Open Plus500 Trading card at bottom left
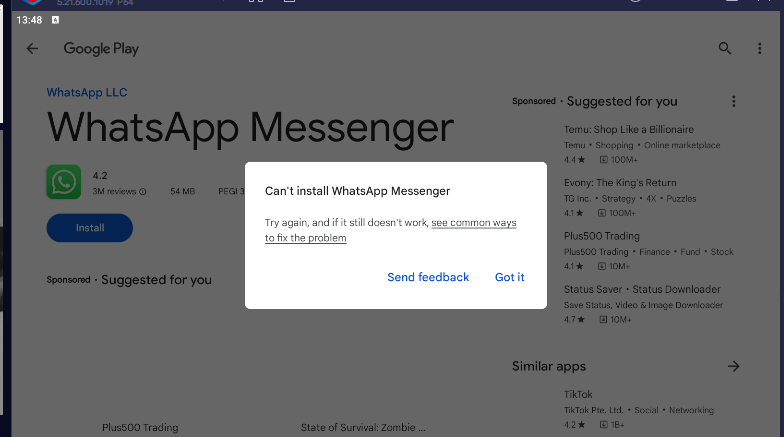This screenshot has height=437, width=784. [x=140, y=428]
